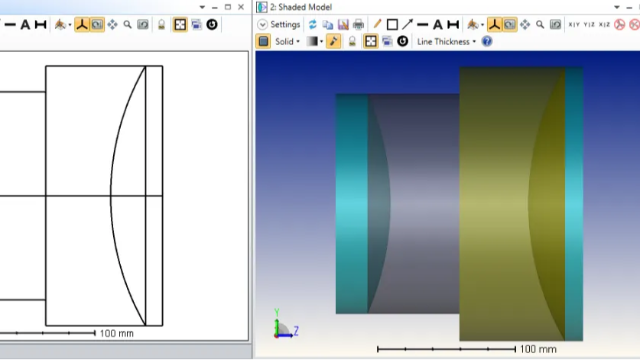640x360 pixels.
Task: Toggle axes orientation indicator in left layout window
Action: click(82, 24)
